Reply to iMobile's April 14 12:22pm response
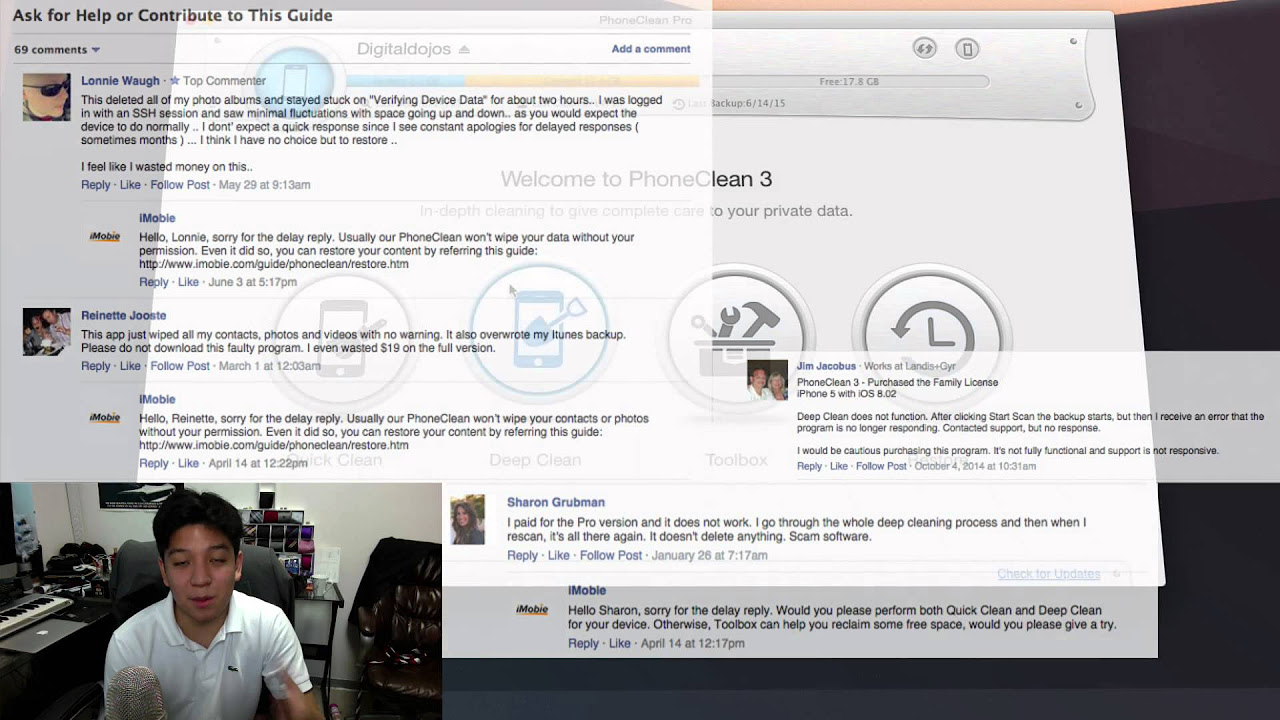The image size is (1280, 720). pyautogui.click(x=154, y=463)
